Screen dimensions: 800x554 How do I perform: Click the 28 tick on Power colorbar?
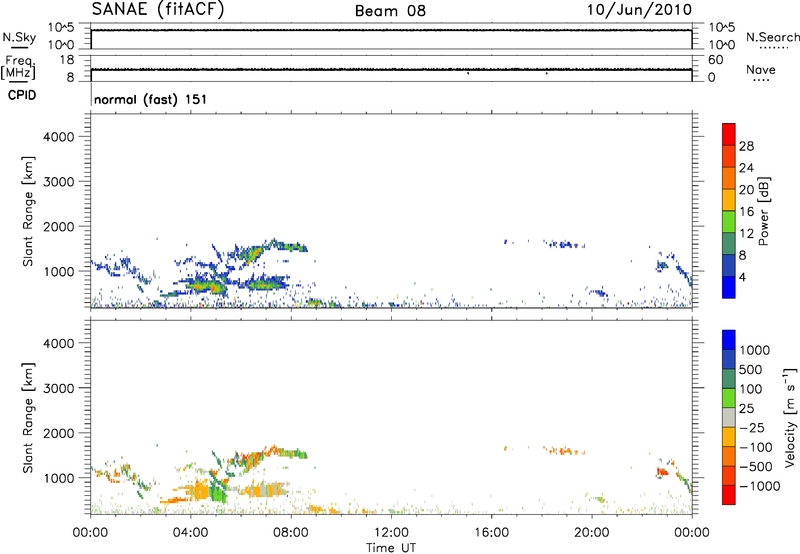pyautogui.click(x=746, y=146)
